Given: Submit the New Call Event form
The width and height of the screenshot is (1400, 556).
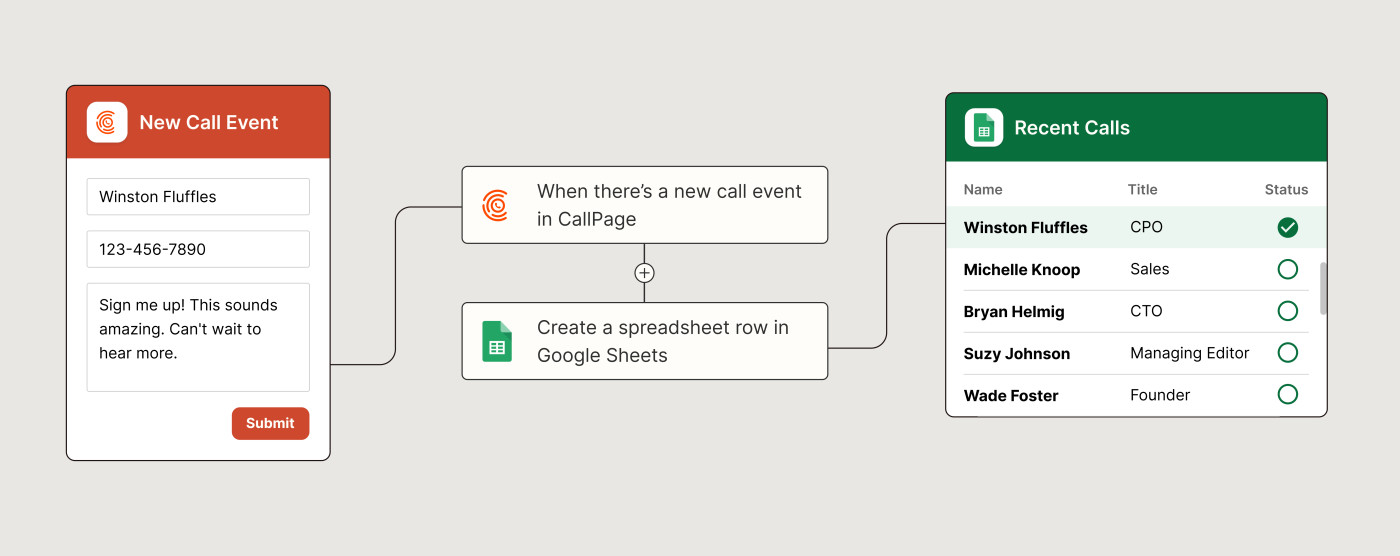Looking at the screenshot, I should click(x=270, y=423).
